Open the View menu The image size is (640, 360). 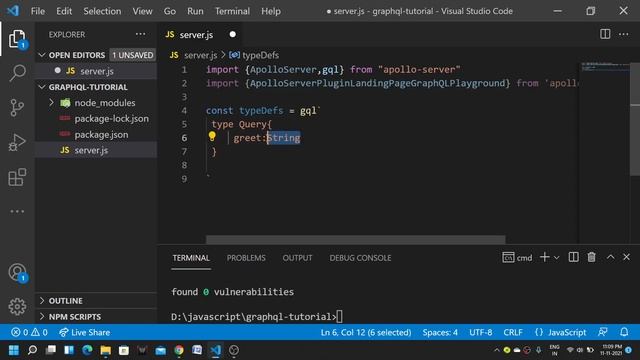[142, 11]
